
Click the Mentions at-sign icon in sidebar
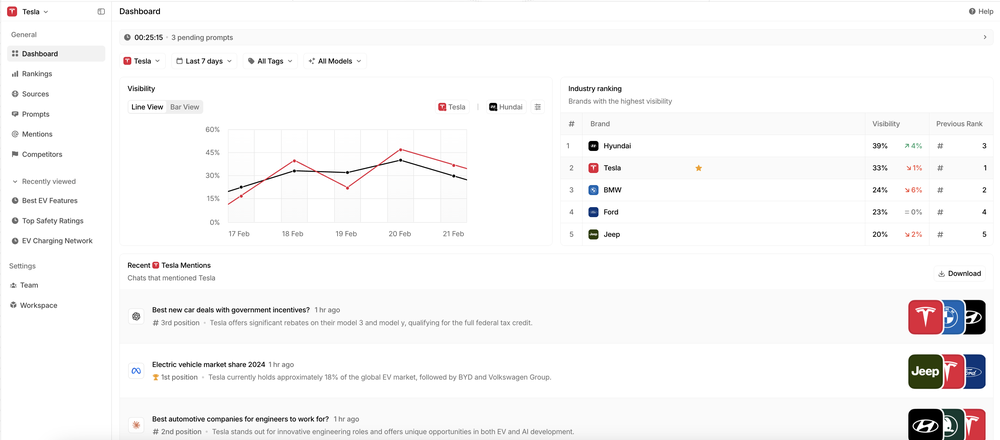[15, 134]
